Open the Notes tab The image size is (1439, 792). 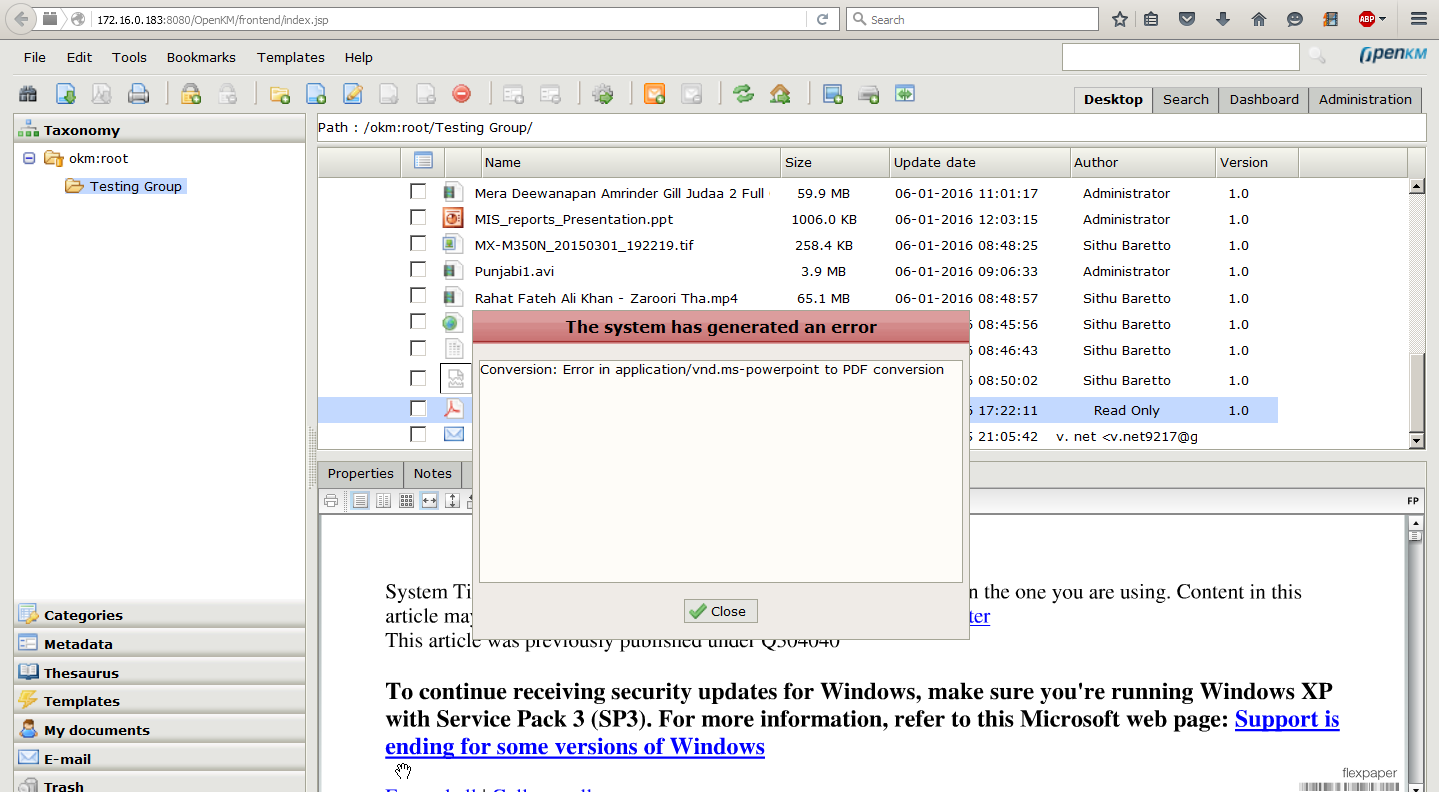click(432, 473)
